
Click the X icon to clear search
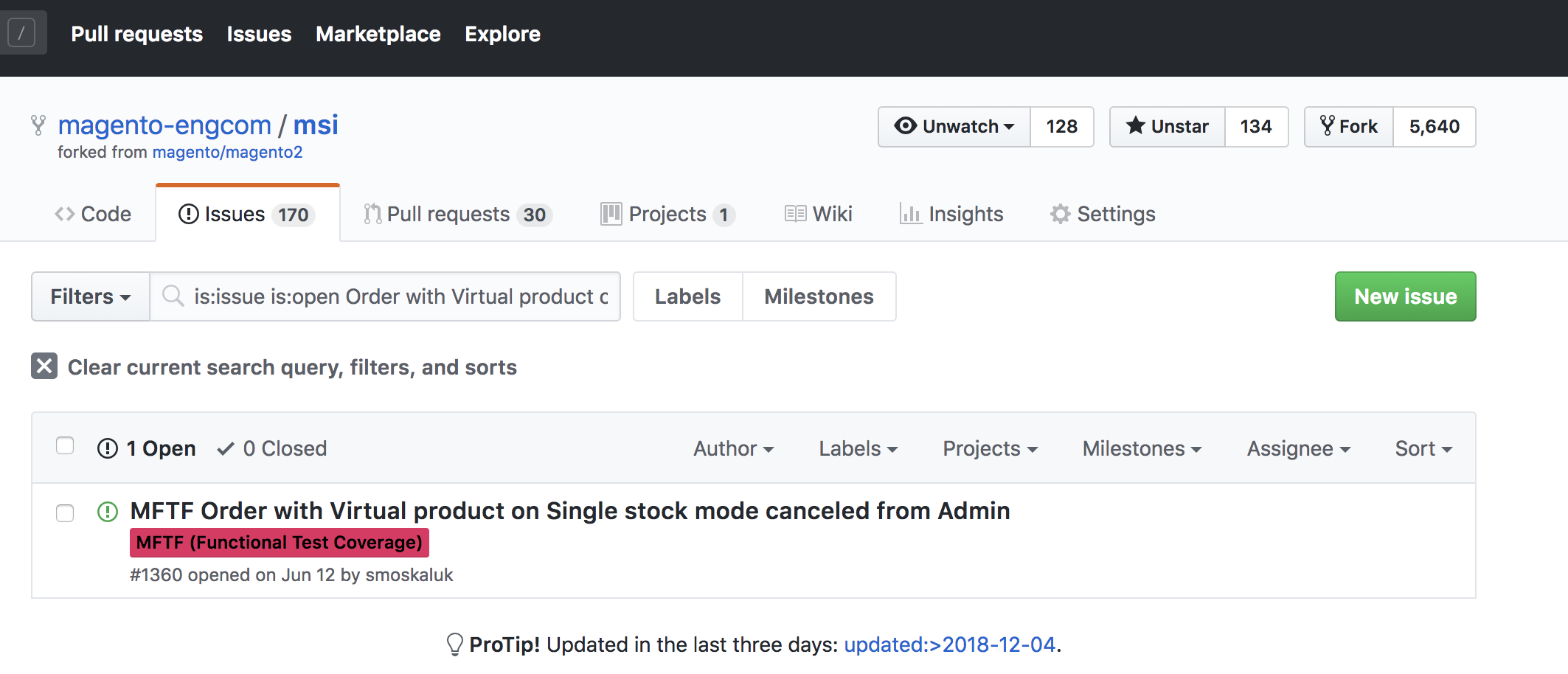coord(44,366)
